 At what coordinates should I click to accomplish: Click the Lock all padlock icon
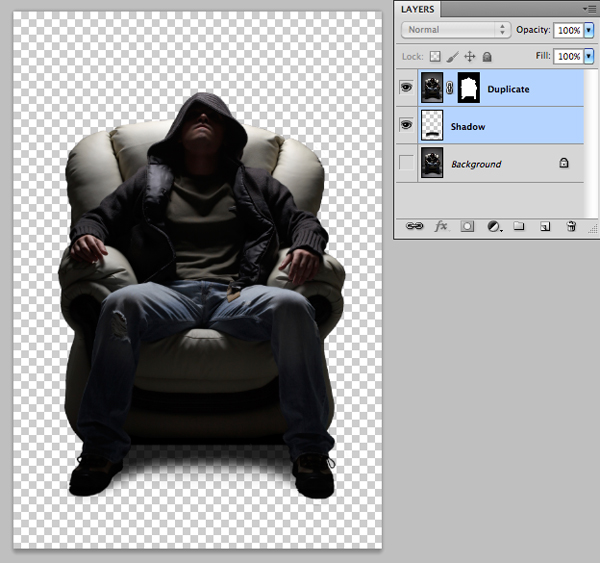click(x=487, y=57)
